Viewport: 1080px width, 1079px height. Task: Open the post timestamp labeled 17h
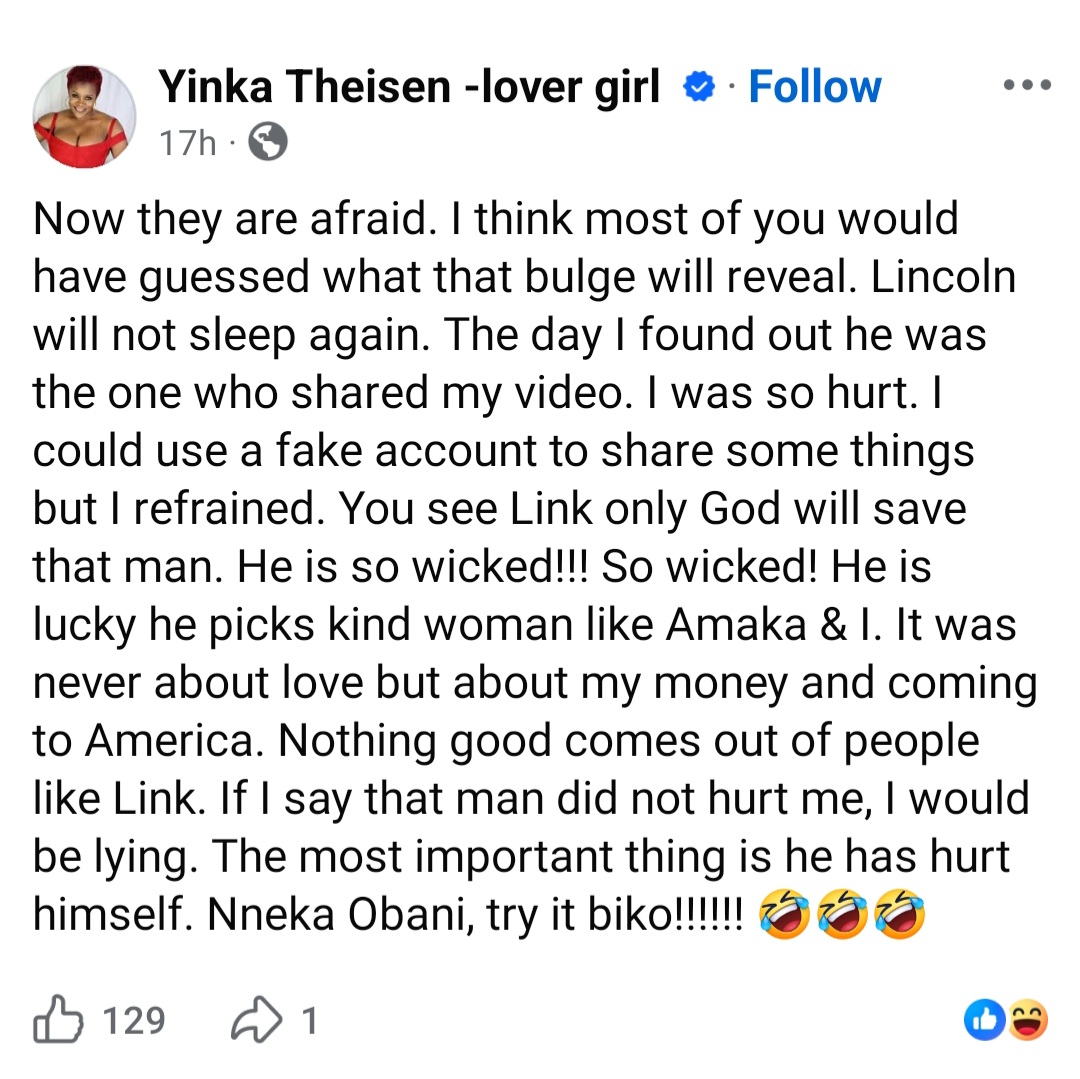point(186,143)
